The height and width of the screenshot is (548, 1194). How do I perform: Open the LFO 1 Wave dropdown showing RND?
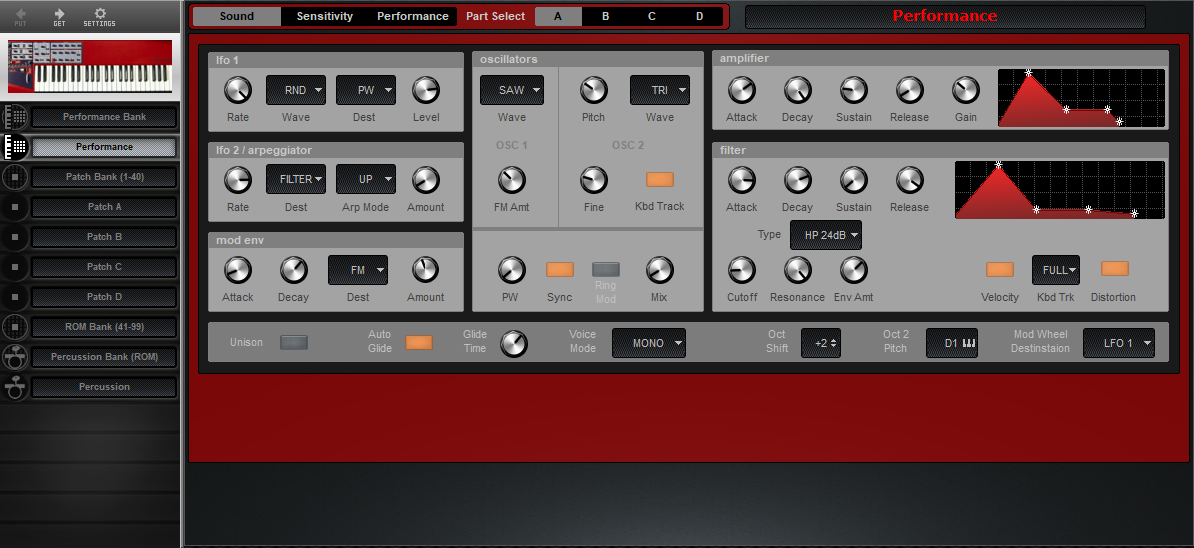[296, 90]
